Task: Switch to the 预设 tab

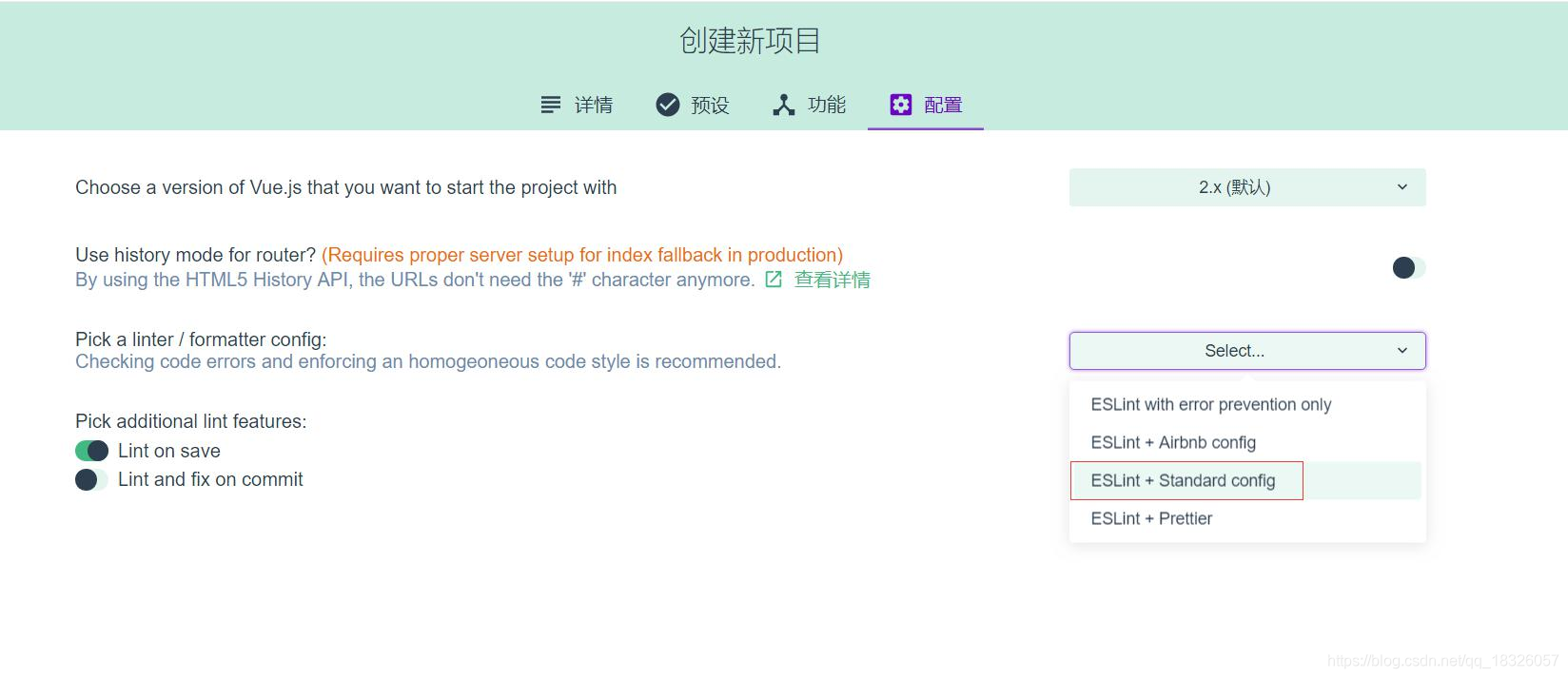Action: [708, 105]
